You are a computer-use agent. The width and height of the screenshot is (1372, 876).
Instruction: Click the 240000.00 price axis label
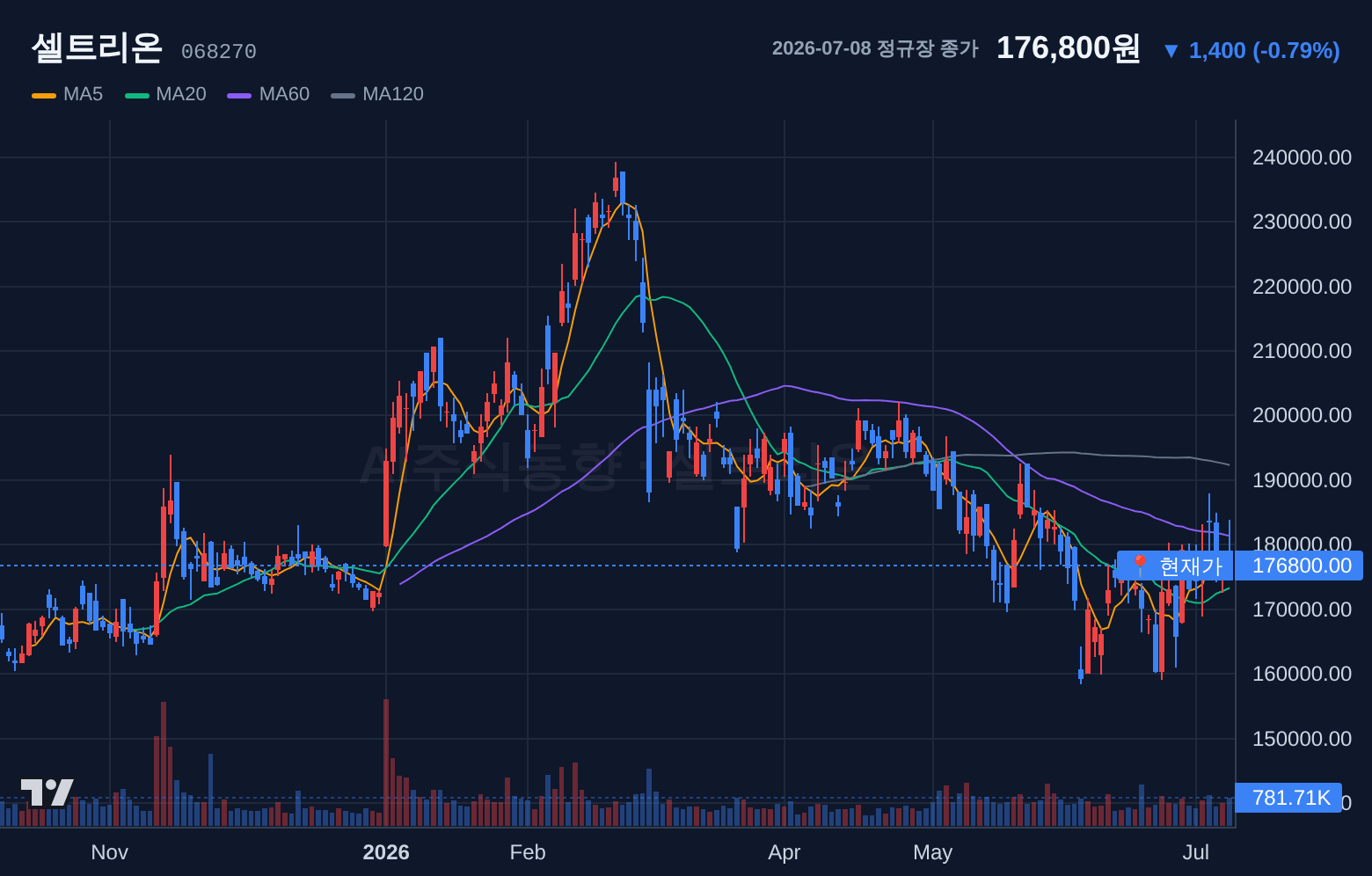[1302, 157]
